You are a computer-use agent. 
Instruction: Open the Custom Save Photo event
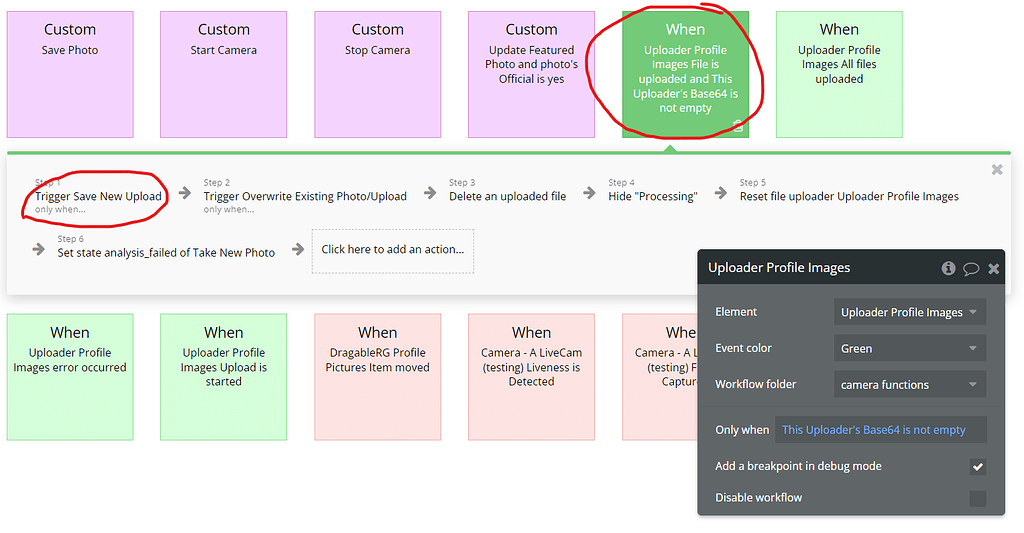[70, 74]
